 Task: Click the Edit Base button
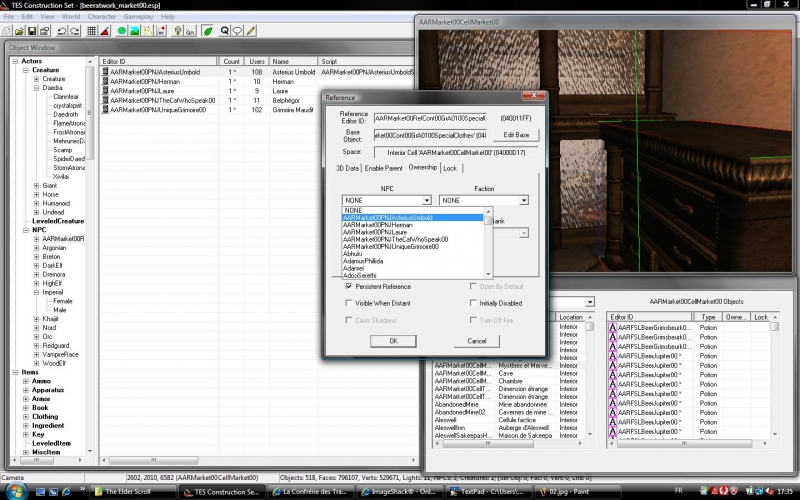click(516, 135)
